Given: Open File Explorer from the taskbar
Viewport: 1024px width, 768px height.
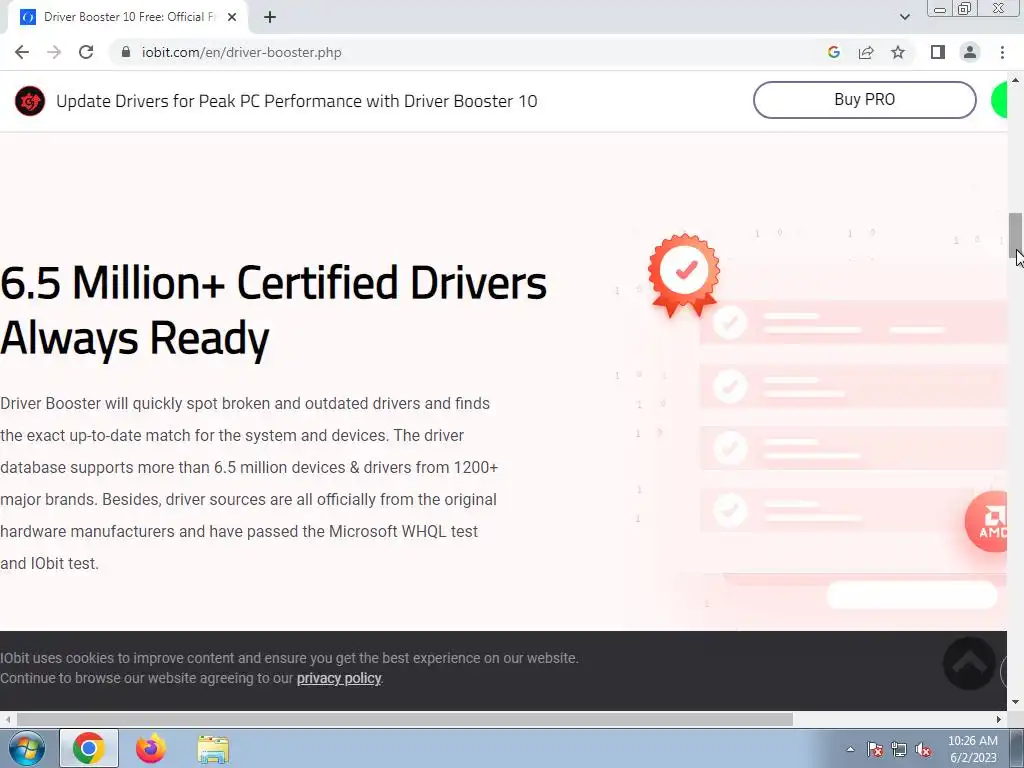Looking at the screenshot, I should tap(213, 748).
